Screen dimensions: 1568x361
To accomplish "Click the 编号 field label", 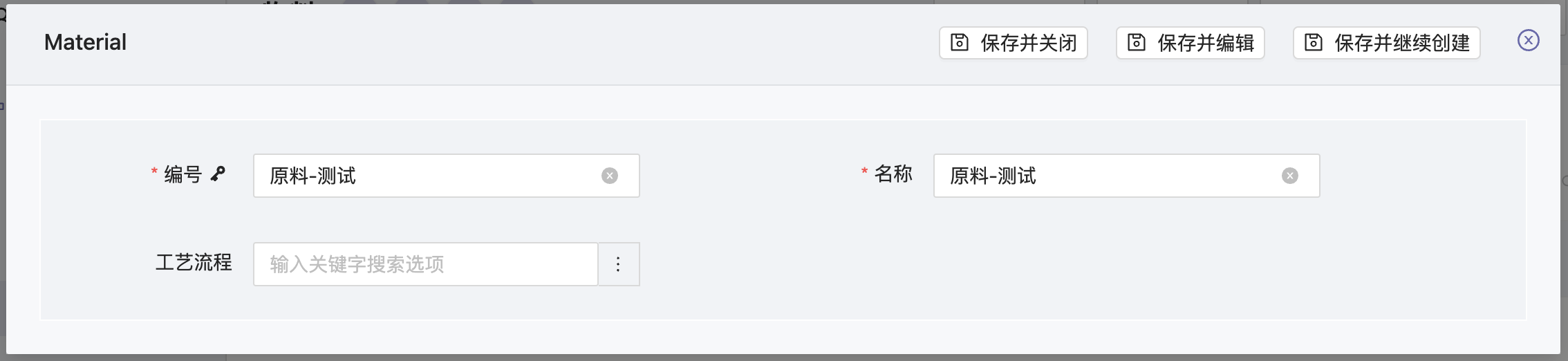I will (183, 174).
